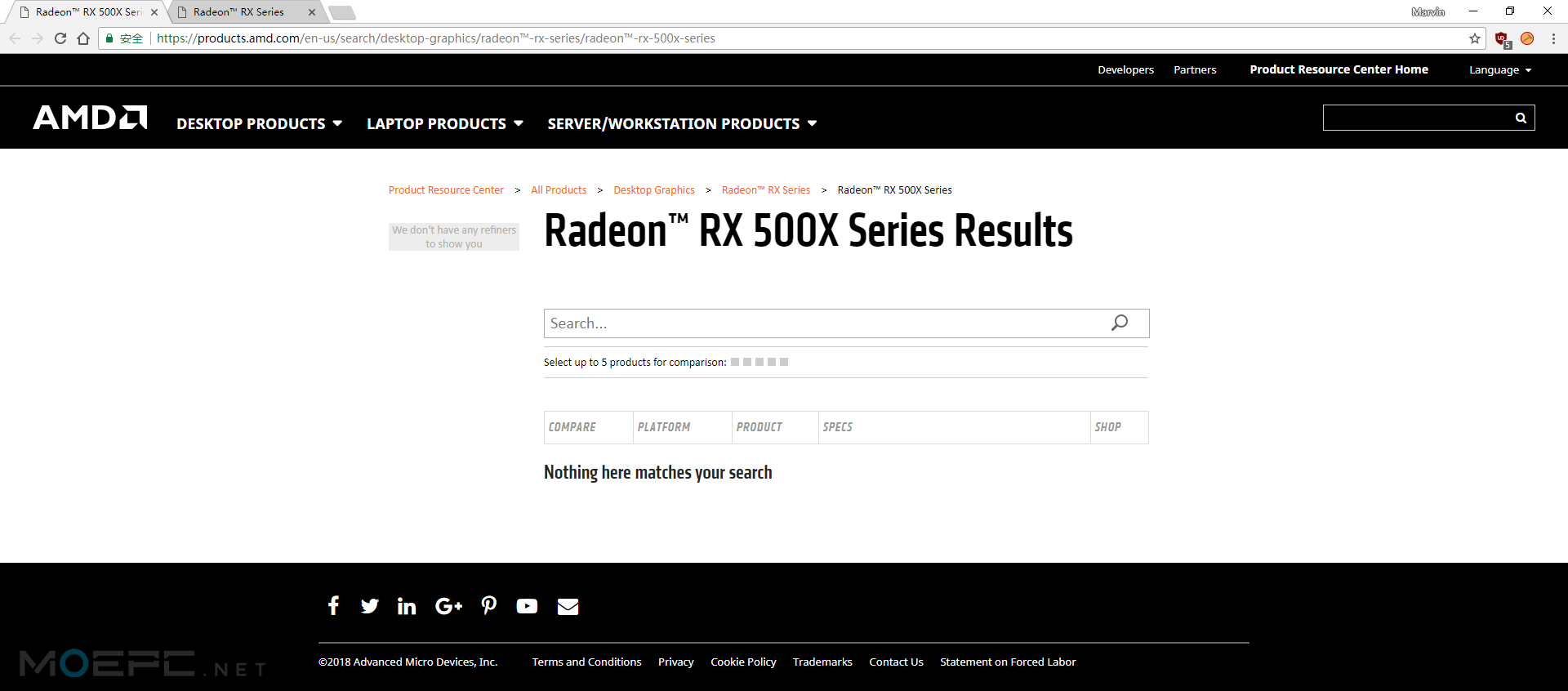The image size is (1568, 691).
Task: Click the red shield extension icon
Action: tap(1502, 39)
